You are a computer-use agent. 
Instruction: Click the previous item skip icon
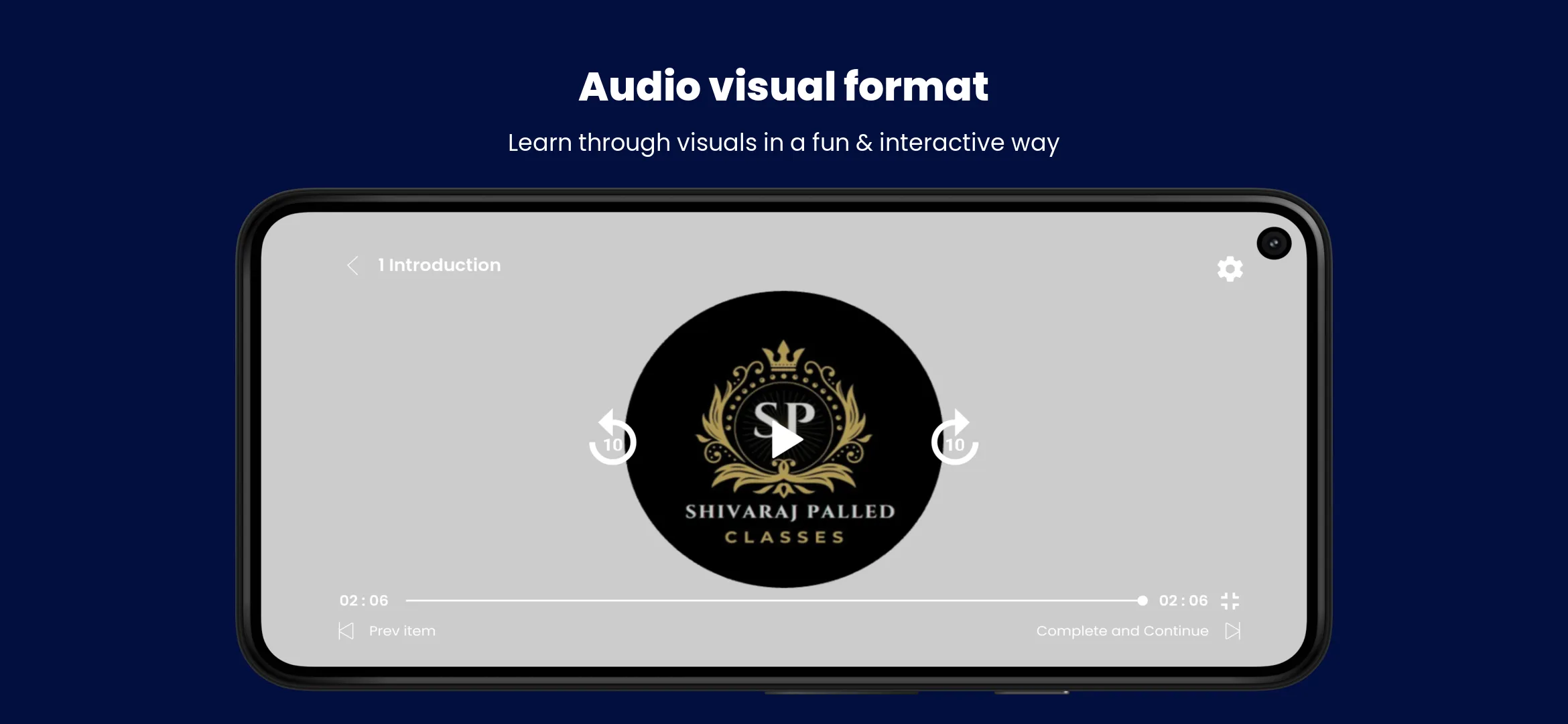point(346,630)
